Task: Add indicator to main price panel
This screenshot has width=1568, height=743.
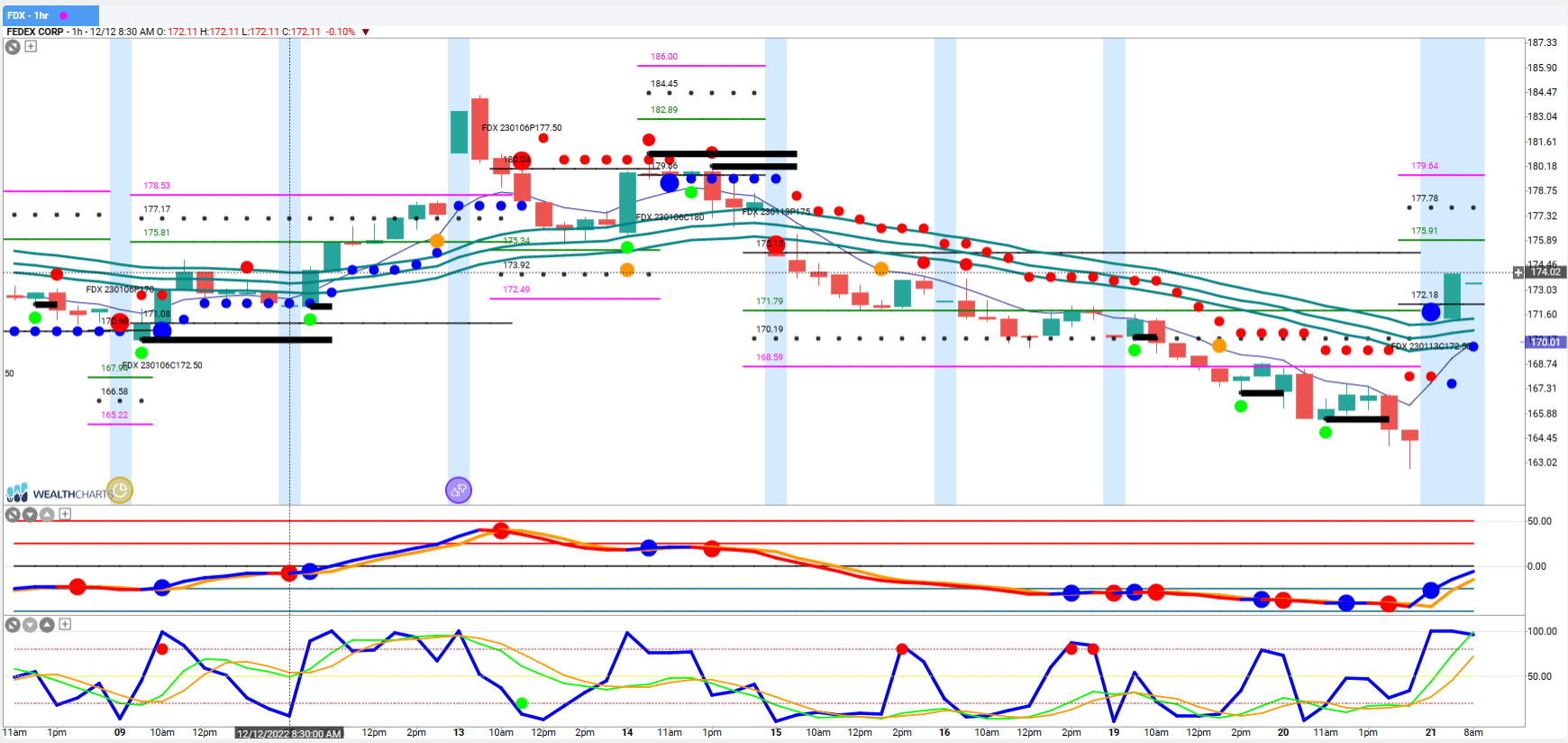Action: point(31,46)
